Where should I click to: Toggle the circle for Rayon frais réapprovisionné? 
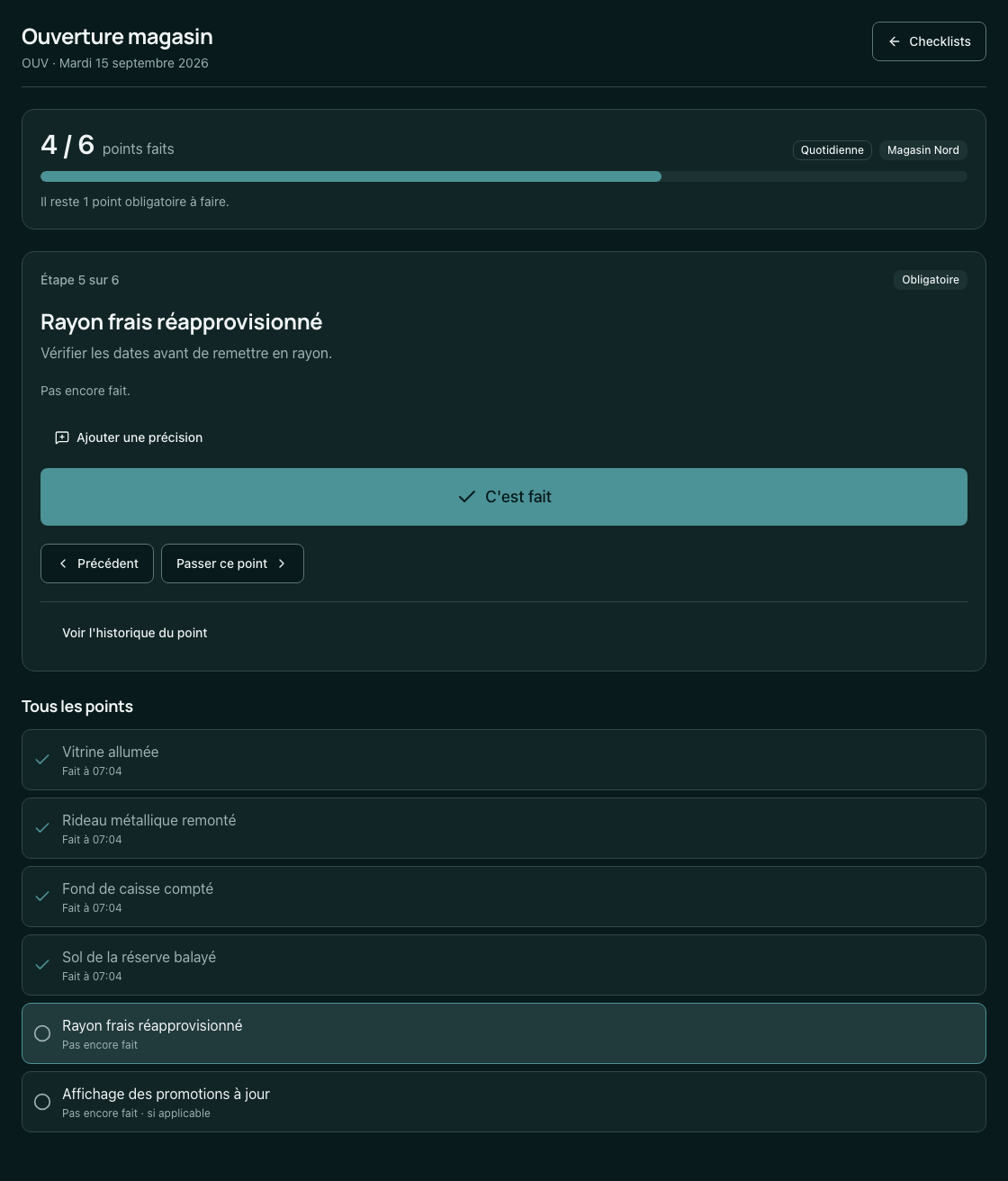[x=42, y=1033]
